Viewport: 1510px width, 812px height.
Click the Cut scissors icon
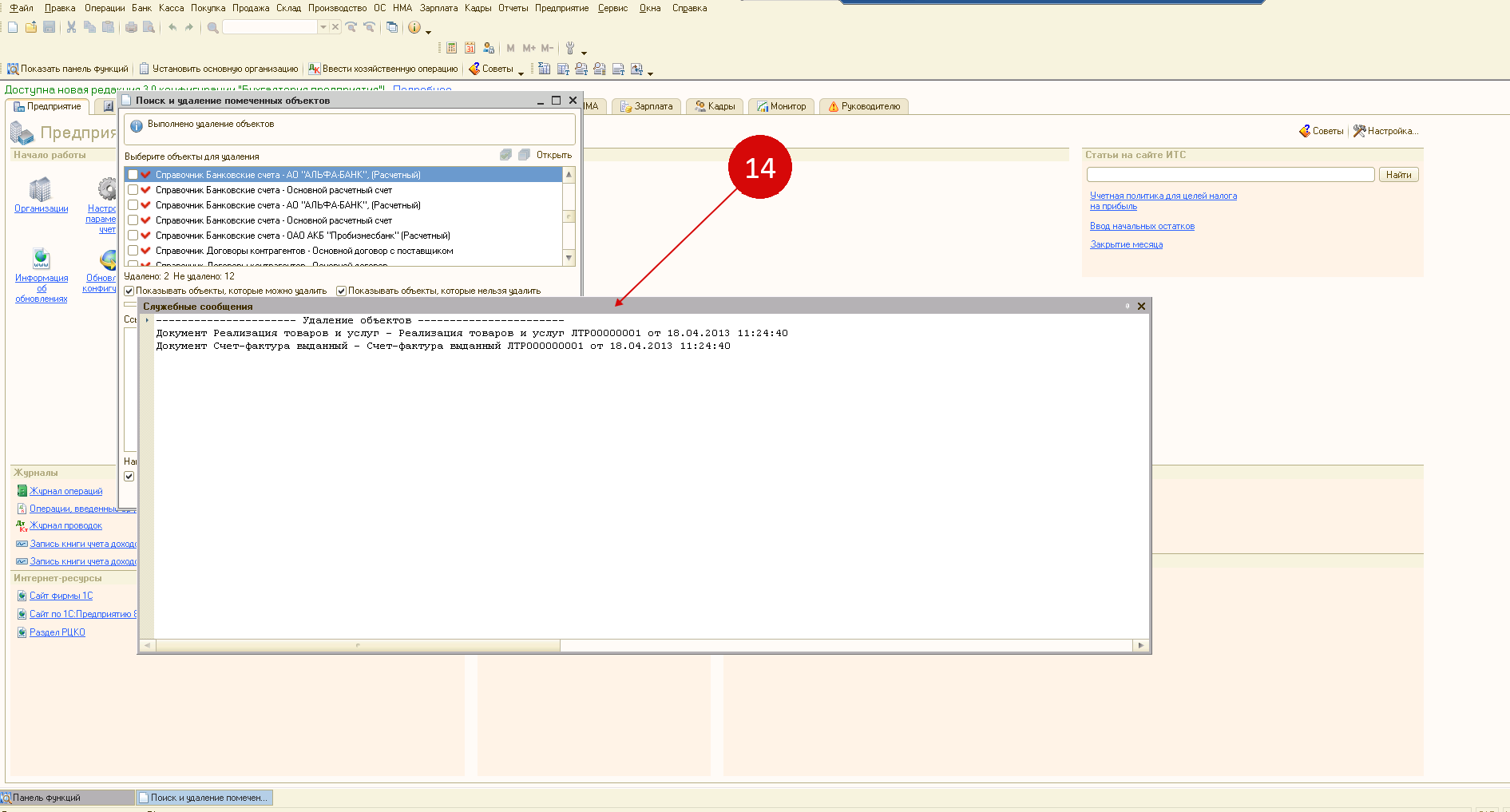click(x=71, y=27)
